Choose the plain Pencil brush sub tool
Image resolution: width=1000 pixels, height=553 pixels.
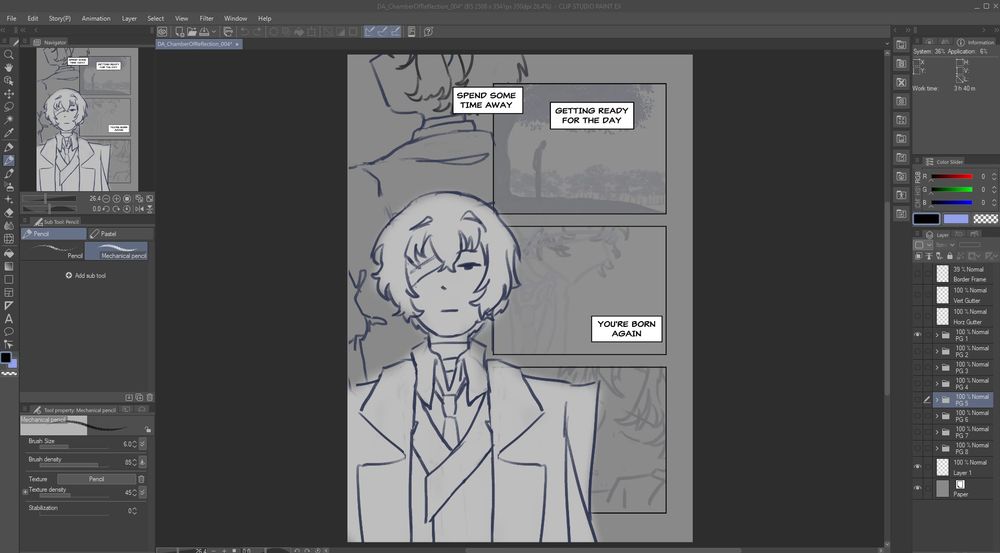[54, 251]
